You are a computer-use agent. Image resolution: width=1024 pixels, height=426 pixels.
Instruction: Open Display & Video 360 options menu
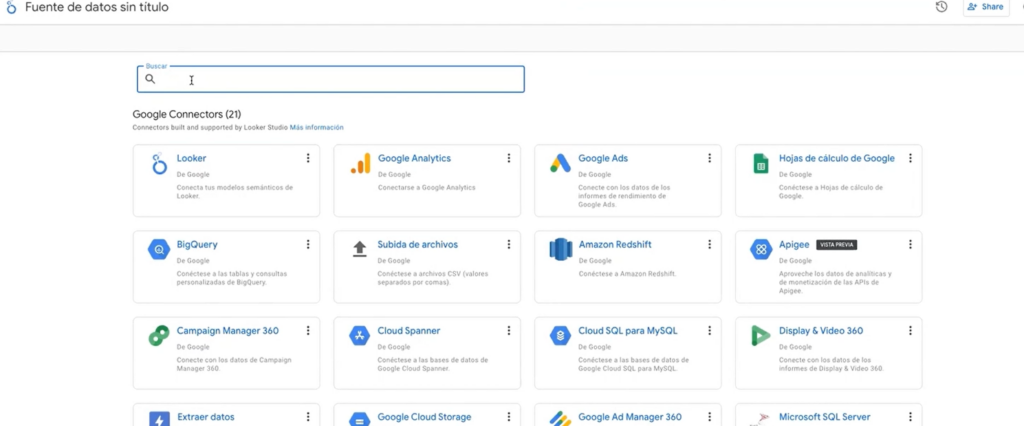[x=910, y=331]
